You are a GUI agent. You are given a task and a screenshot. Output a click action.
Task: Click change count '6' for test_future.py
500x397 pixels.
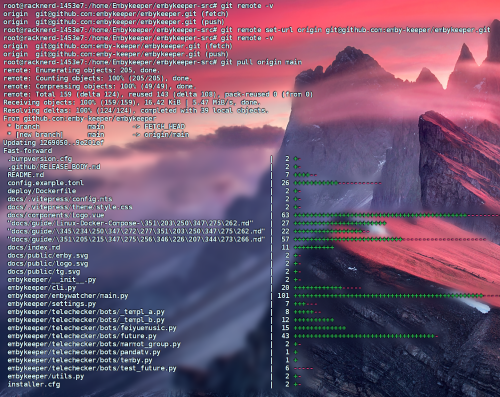pyautogui.click(x=287, y=368)
